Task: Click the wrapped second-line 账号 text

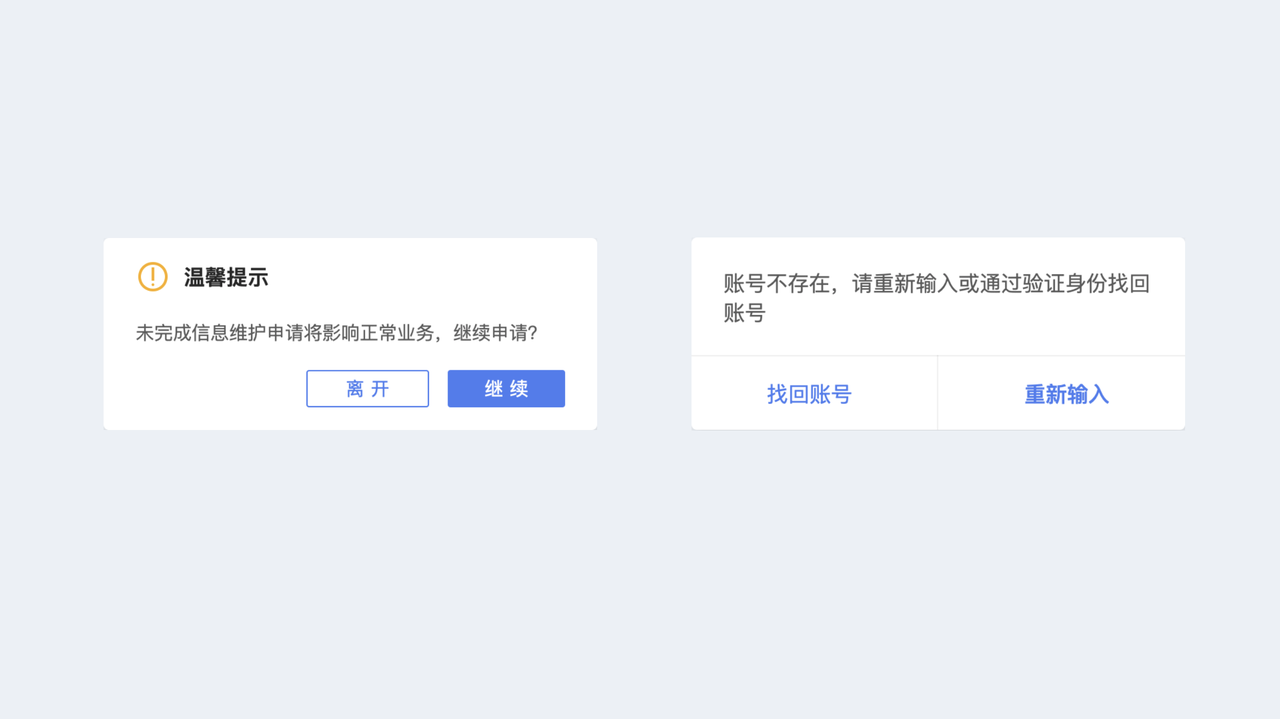Action: [745, 313]
